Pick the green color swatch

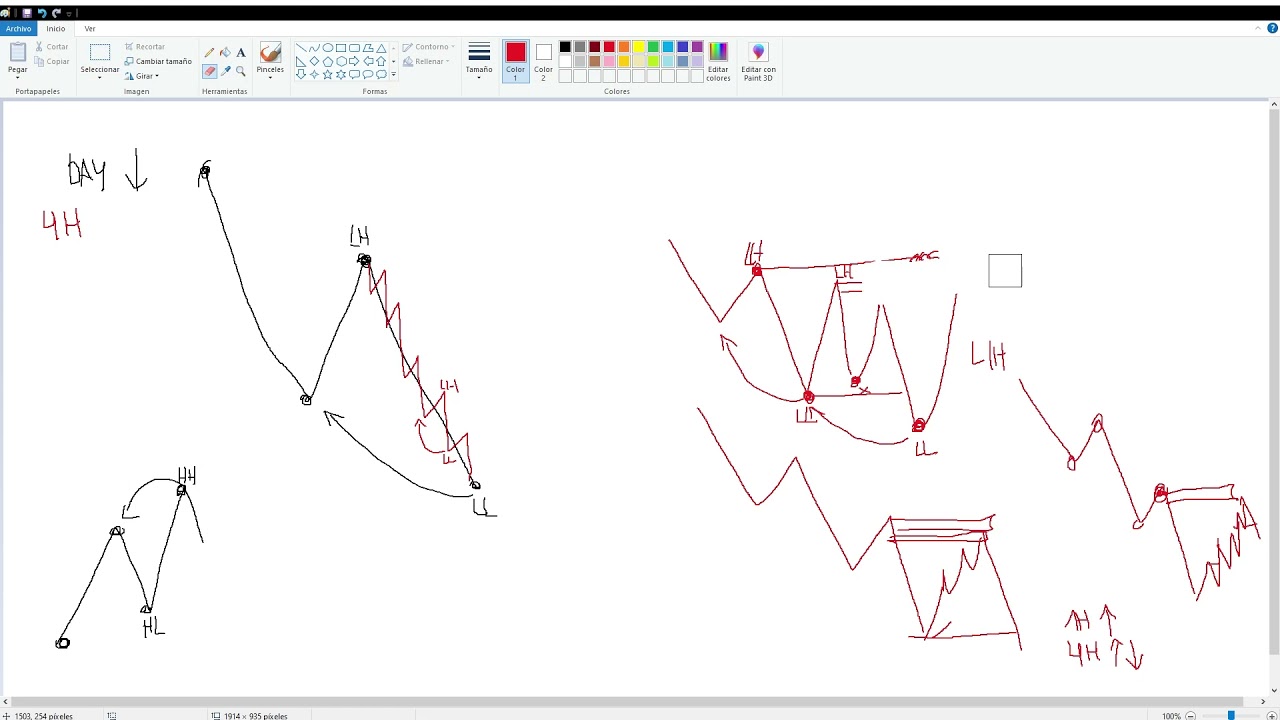click(x=653, y=47)
